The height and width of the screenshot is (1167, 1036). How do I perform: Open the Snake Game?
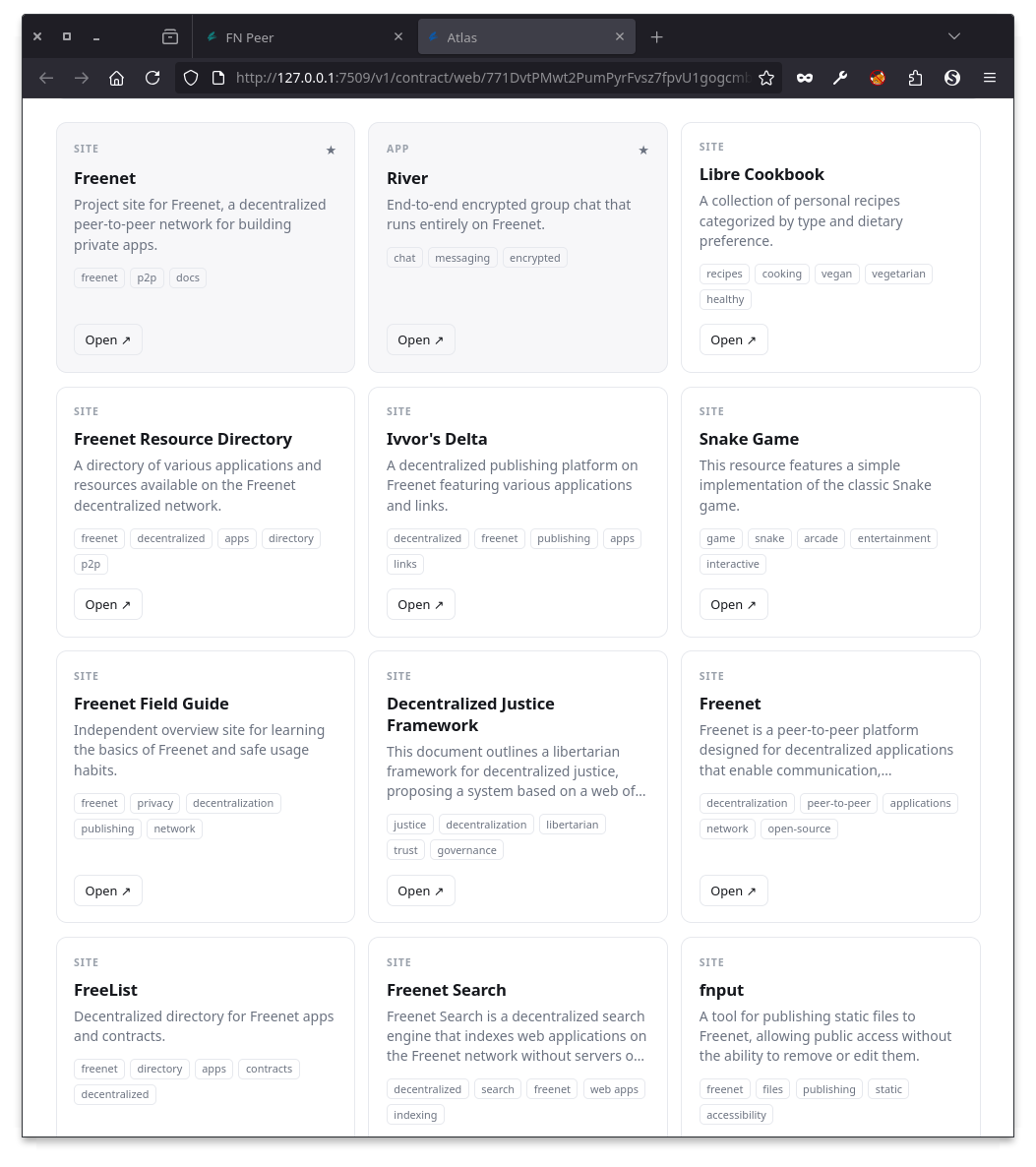733,605
